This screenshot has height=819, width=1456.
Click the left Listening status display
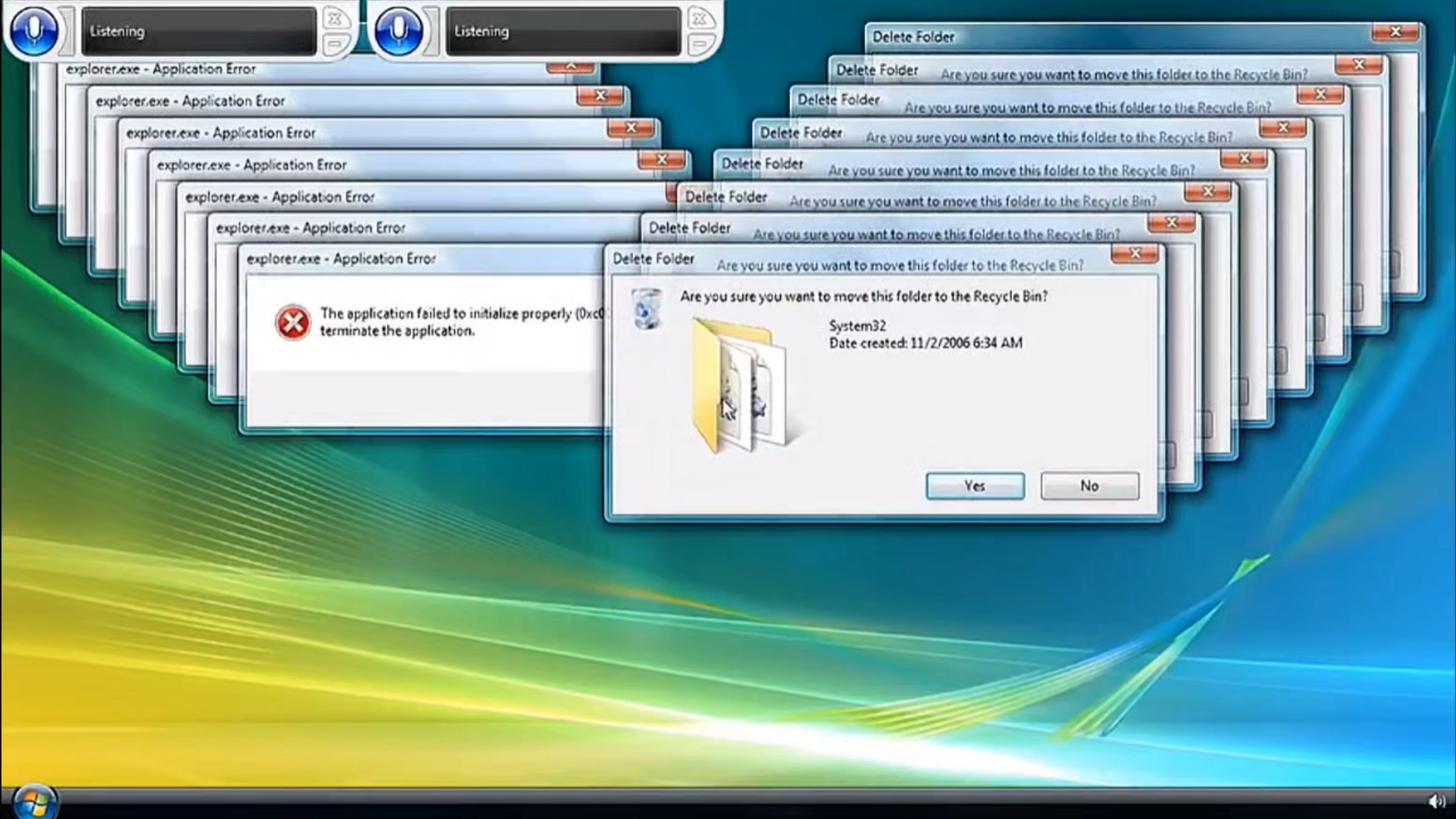[x=198, y=31]
